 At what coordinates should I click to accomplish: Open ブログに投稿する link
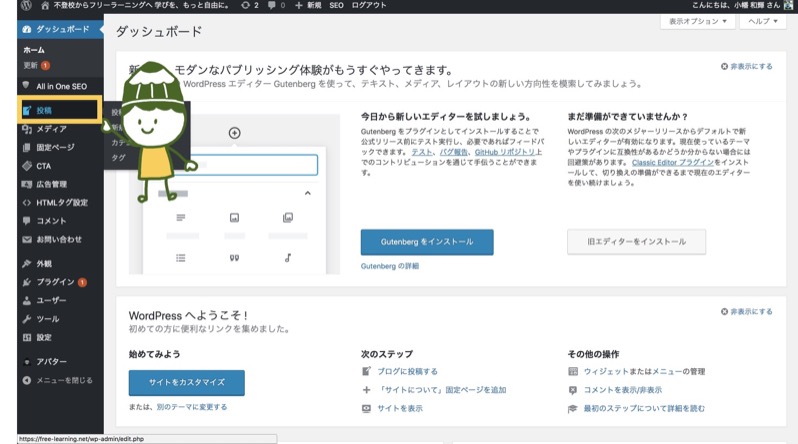tap(407, 372)
